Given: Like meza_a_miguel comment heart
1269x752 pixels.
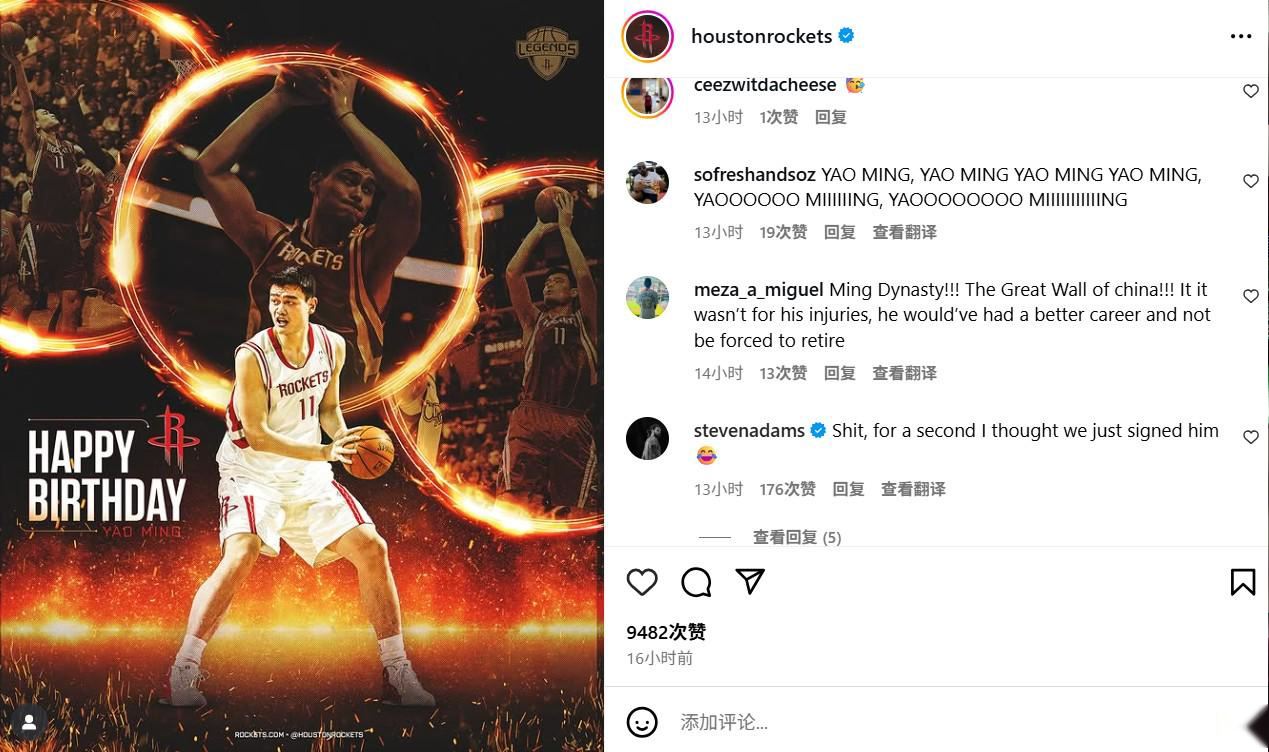Looking at the screenshot, I should [x=1250, y=296].
